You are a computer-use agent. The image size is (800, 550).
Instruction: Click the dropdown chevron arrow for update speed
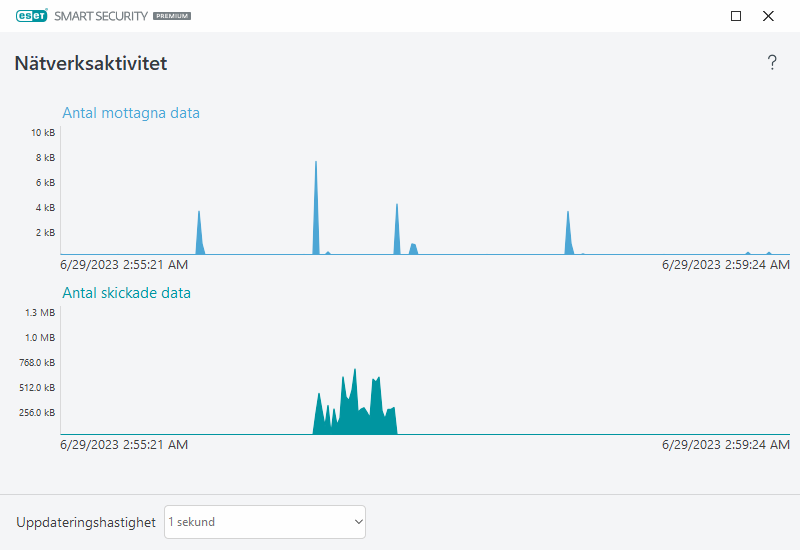(358, 522)
